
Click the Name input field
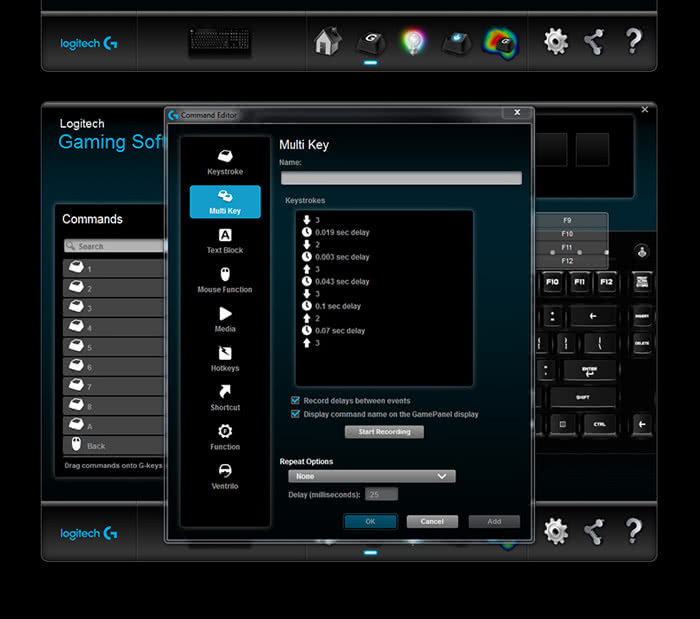point(401,178)
